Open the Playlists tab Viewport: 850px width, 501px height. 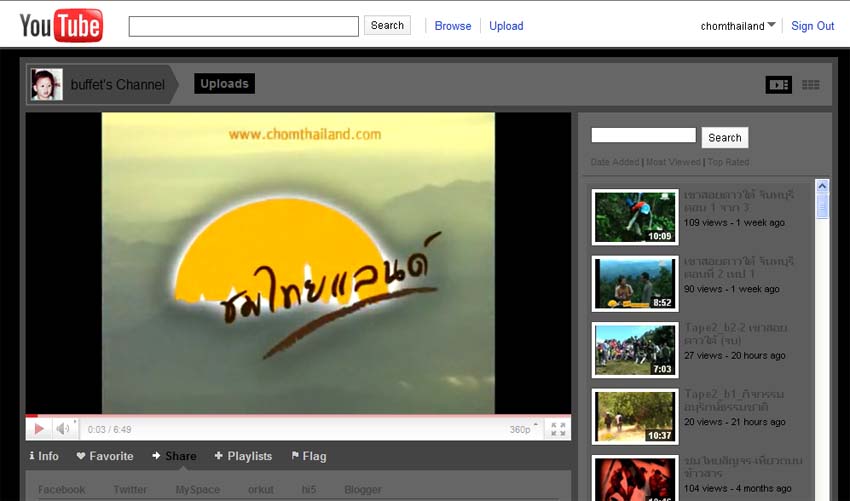tap(243, 456)
